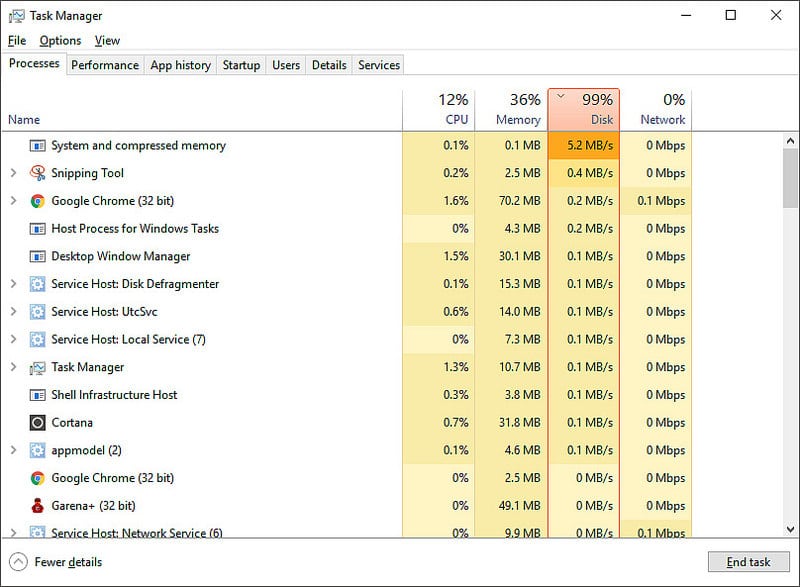Click the End task button
The width and height of the screenshot is (800, 587).
coord(748,562)
